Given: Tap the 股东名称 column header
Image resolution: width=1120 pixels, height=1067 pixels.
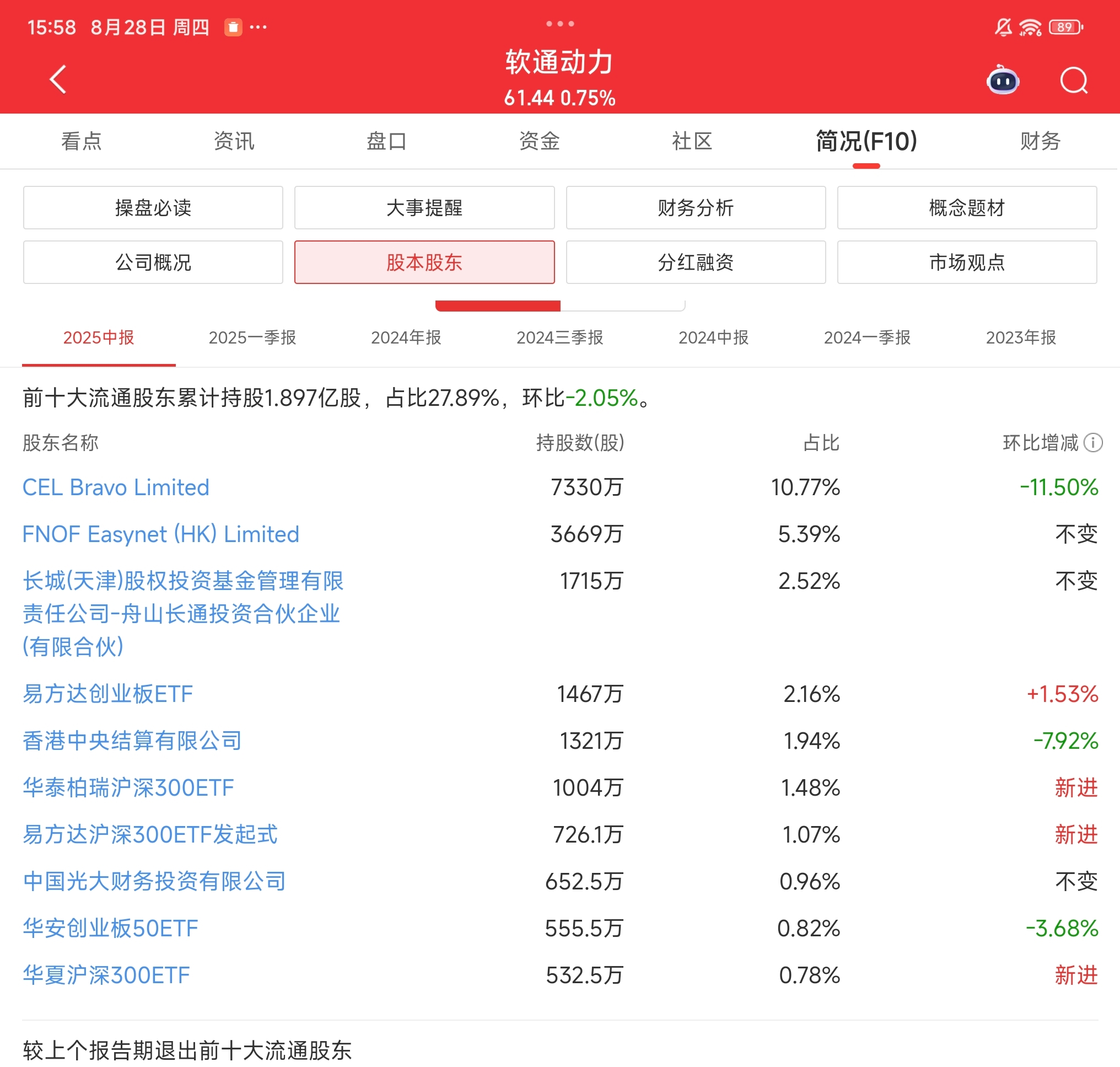Looking at the screenshot, I should 60,442.
